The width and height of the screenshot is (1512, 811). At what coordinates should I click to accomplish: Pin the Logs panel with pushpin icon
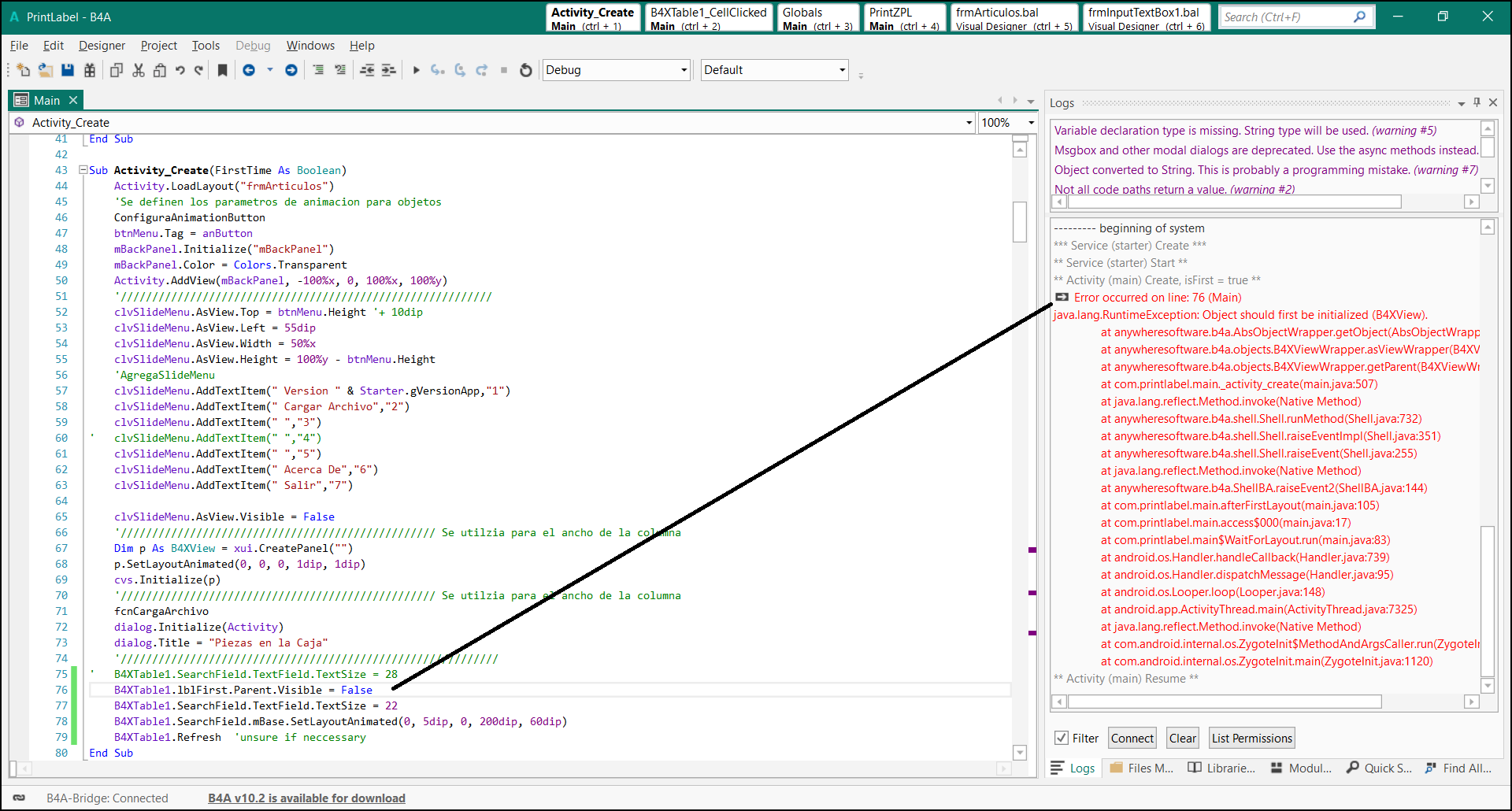tap(1477, 102)
